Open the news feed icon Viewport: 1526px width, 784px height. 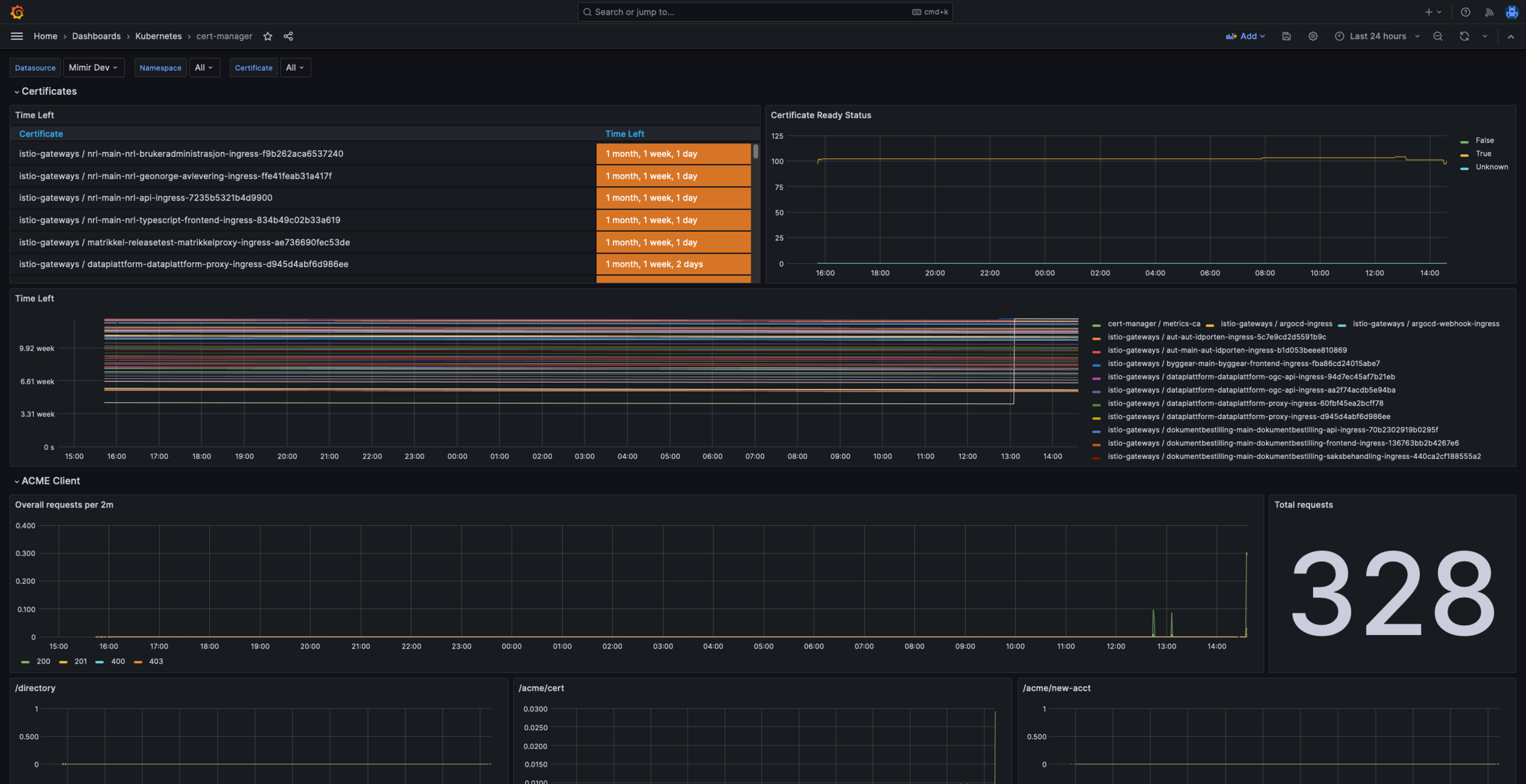pos(1489,12)
